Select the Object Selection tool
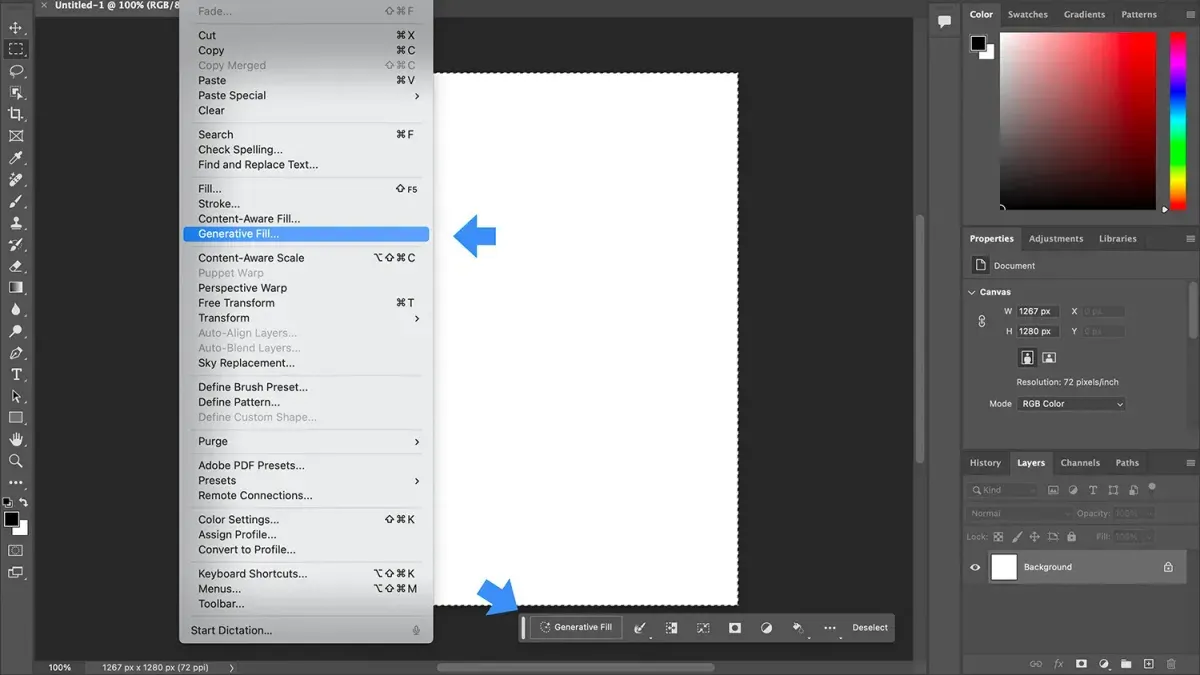Viewport: 1200px width, 675px height. point(16,92)
